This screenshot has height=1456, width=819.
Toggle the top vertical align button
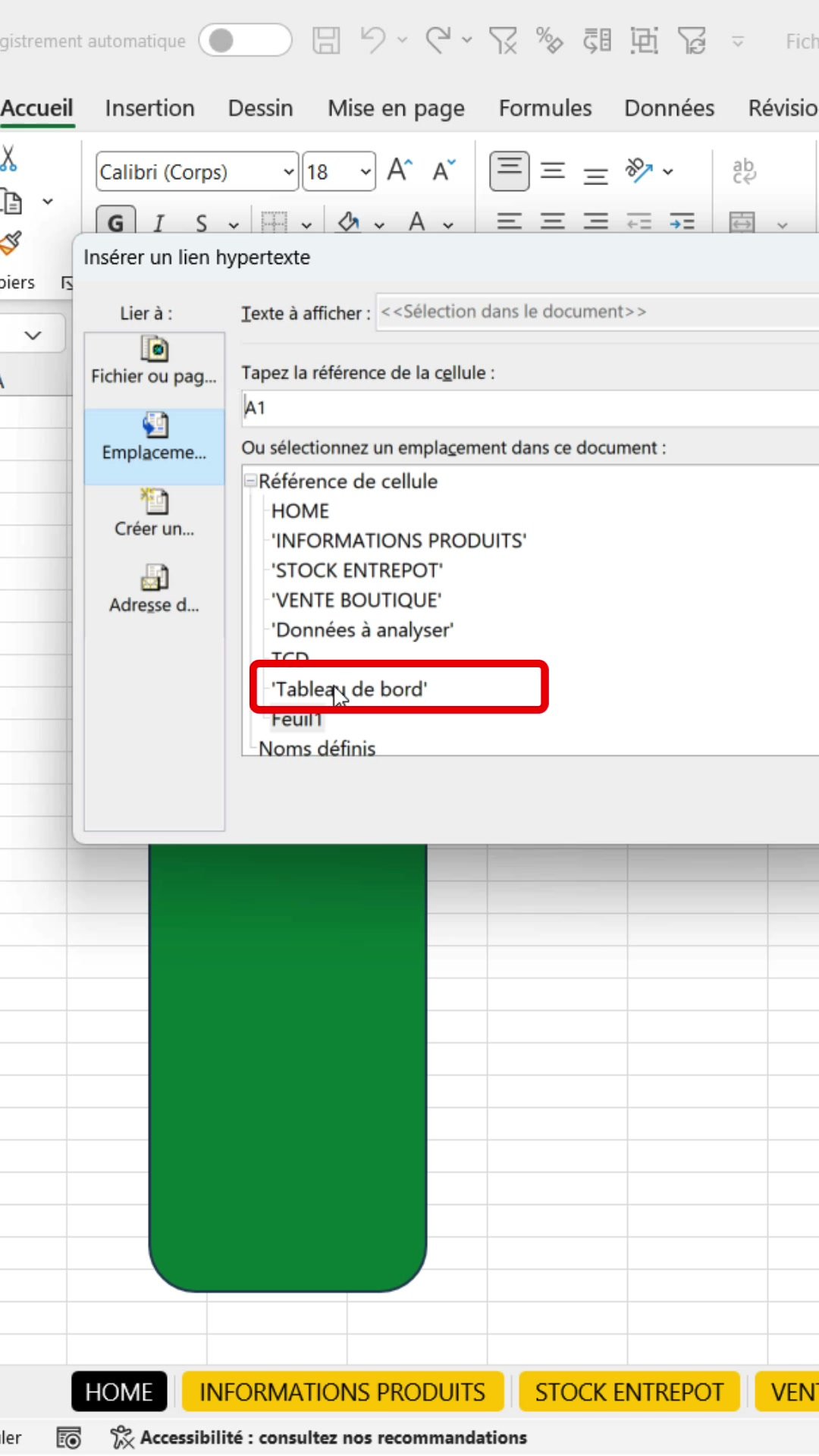(x=510, y=171)
